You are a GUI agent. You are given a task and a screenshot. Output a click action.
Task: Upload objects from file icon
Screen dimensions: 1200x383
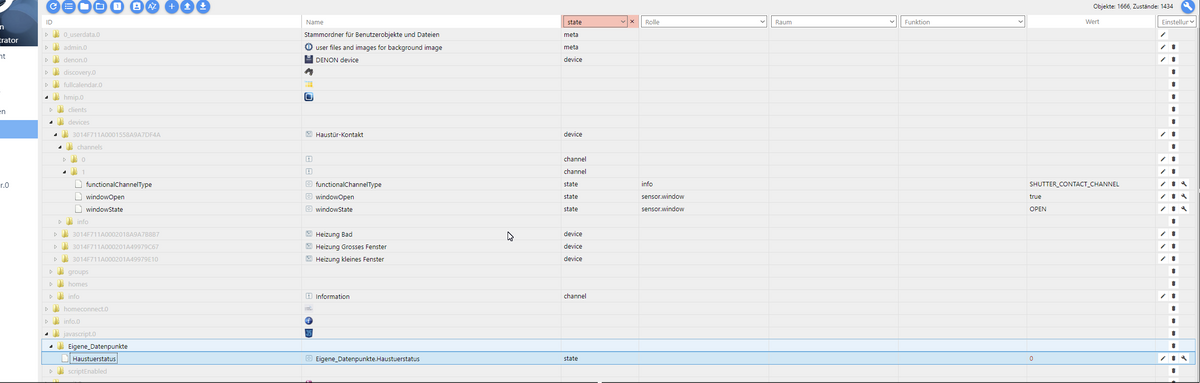tap(188, 7)
